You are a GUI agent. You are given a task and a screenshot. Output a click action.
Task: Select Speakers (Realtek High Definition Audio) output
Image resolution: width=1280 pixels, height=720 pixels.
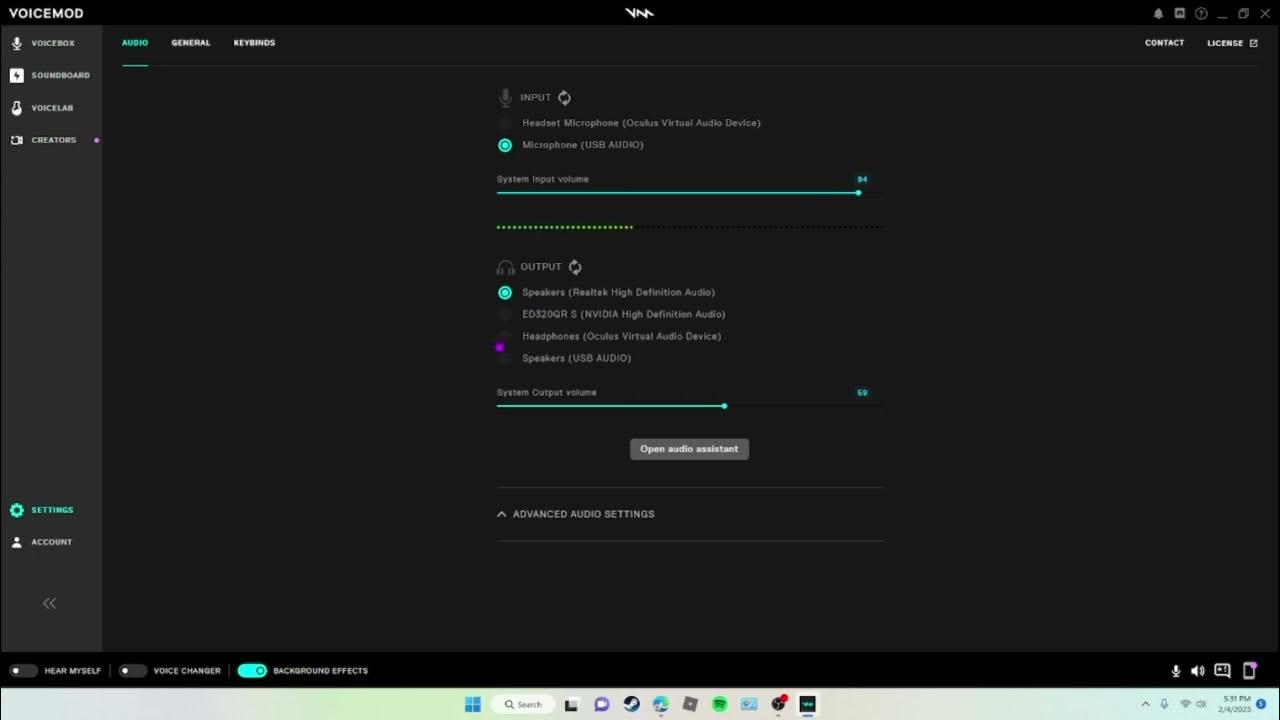607,292
